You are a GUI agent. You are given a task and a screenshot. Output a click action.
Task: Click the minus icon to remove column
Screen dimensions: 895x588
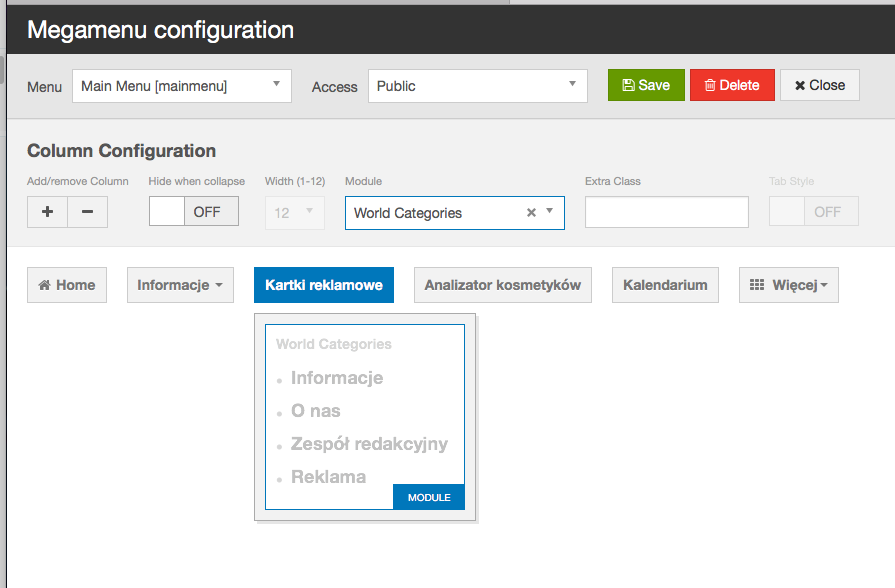pyautogui.click(x=87, y=212)
